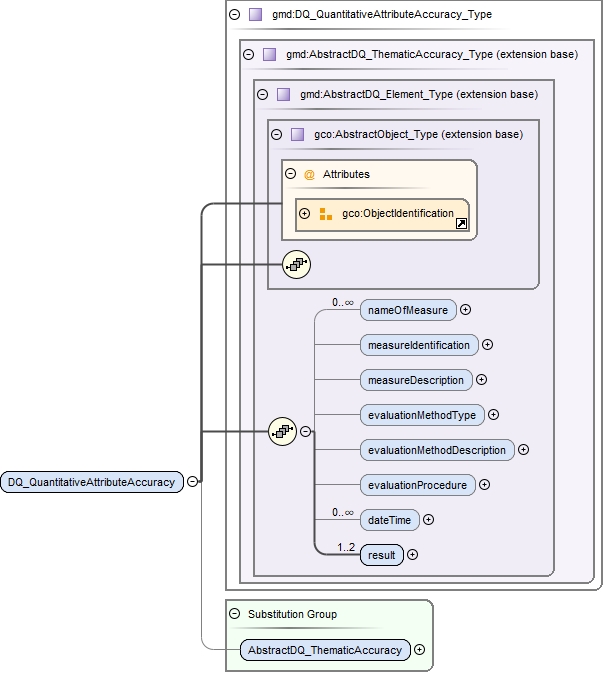Click the gco:ObjectIdentification attribute group icon
The height and width of the screenshot is (673, 604).
pyautogui.click(x=326, y=214)
